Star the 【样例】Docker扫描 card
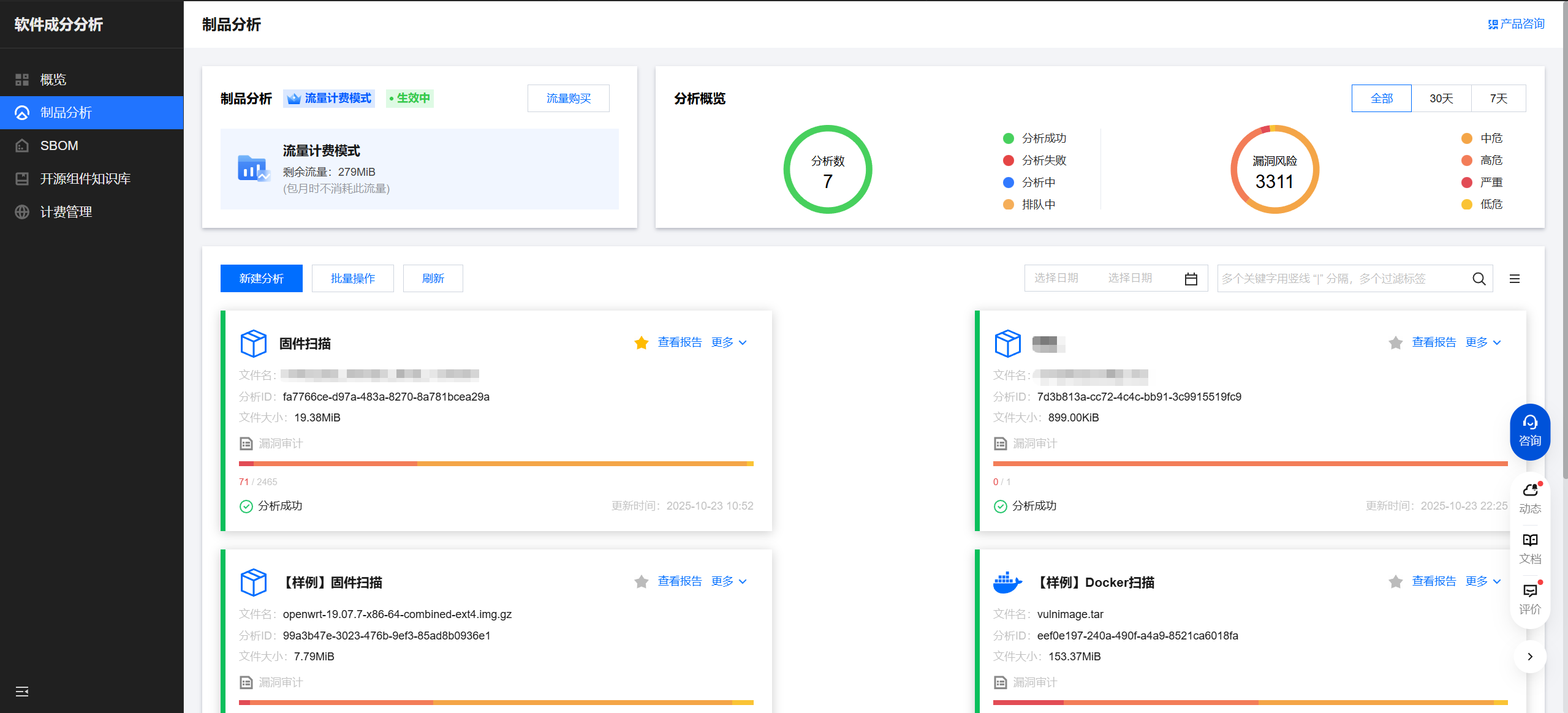1568x713 pixels. [x=1395, y=581]
